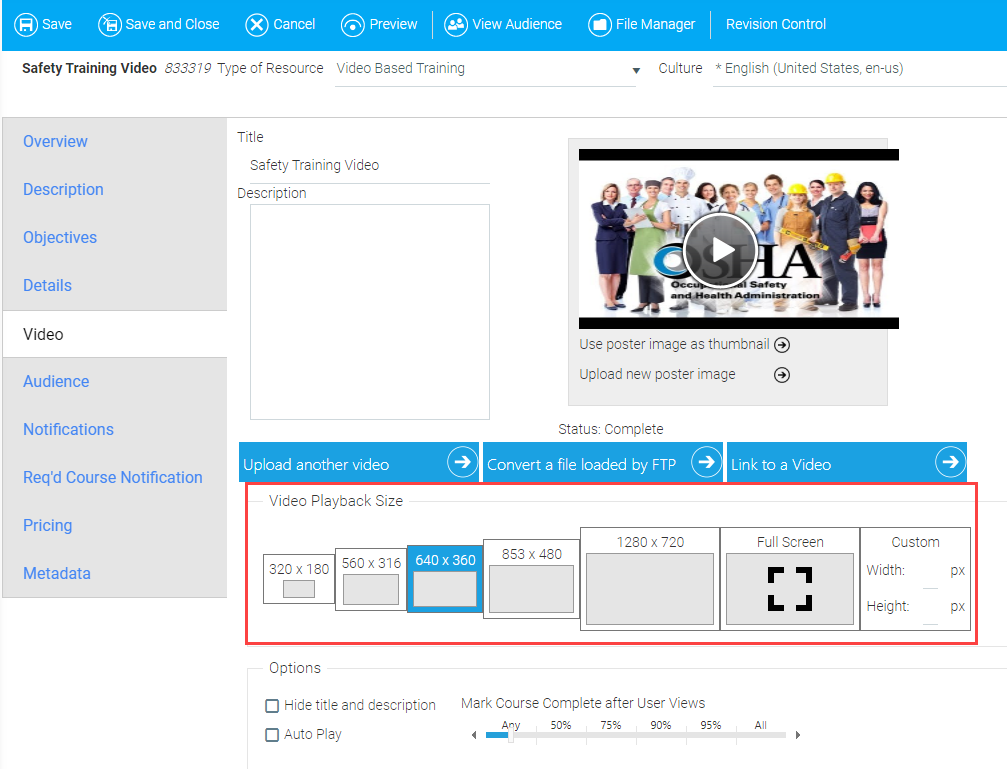Click the File Manager folder icon
The width and height of the screenshot is (1007, 769).
coord(600,24)
